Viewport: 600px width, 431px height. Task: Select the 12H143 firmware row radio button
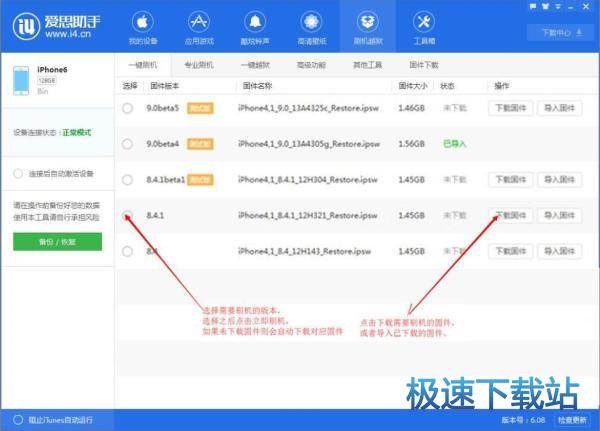(x=127, y=251)
